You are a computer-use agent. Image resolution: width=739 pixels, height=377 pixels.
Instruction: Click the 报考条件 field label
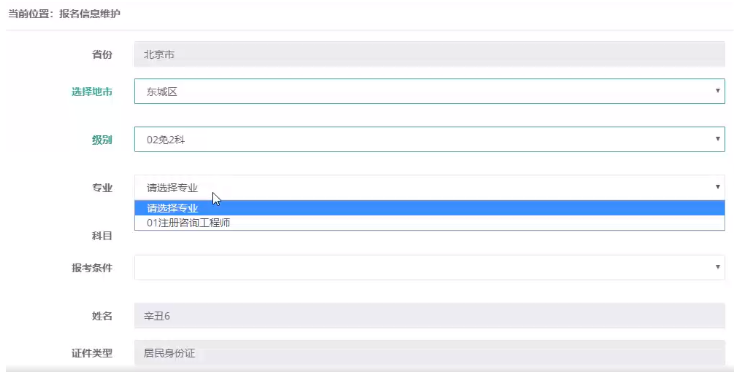click(92, 268)
